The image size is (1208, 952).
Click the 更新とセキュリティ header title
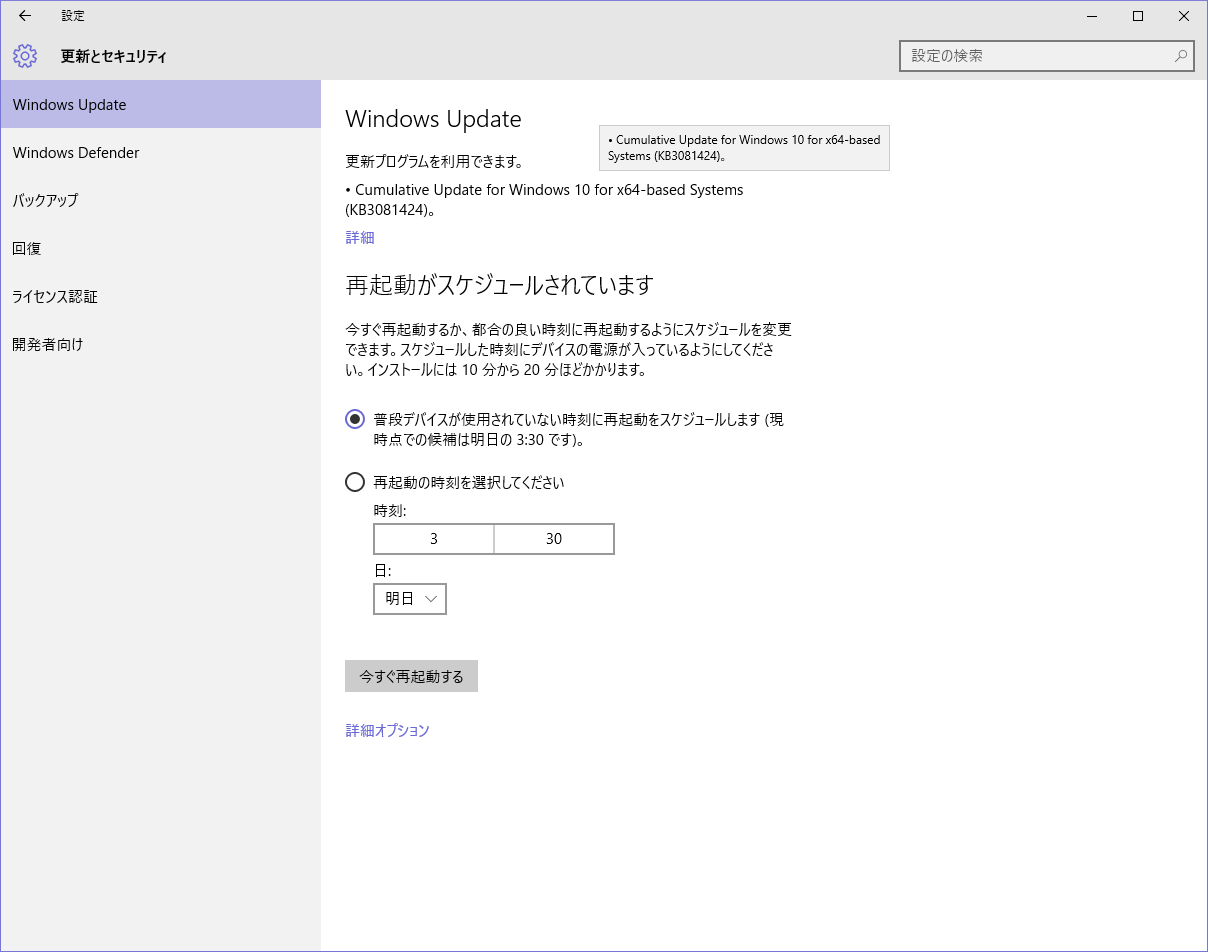[114, 57]
